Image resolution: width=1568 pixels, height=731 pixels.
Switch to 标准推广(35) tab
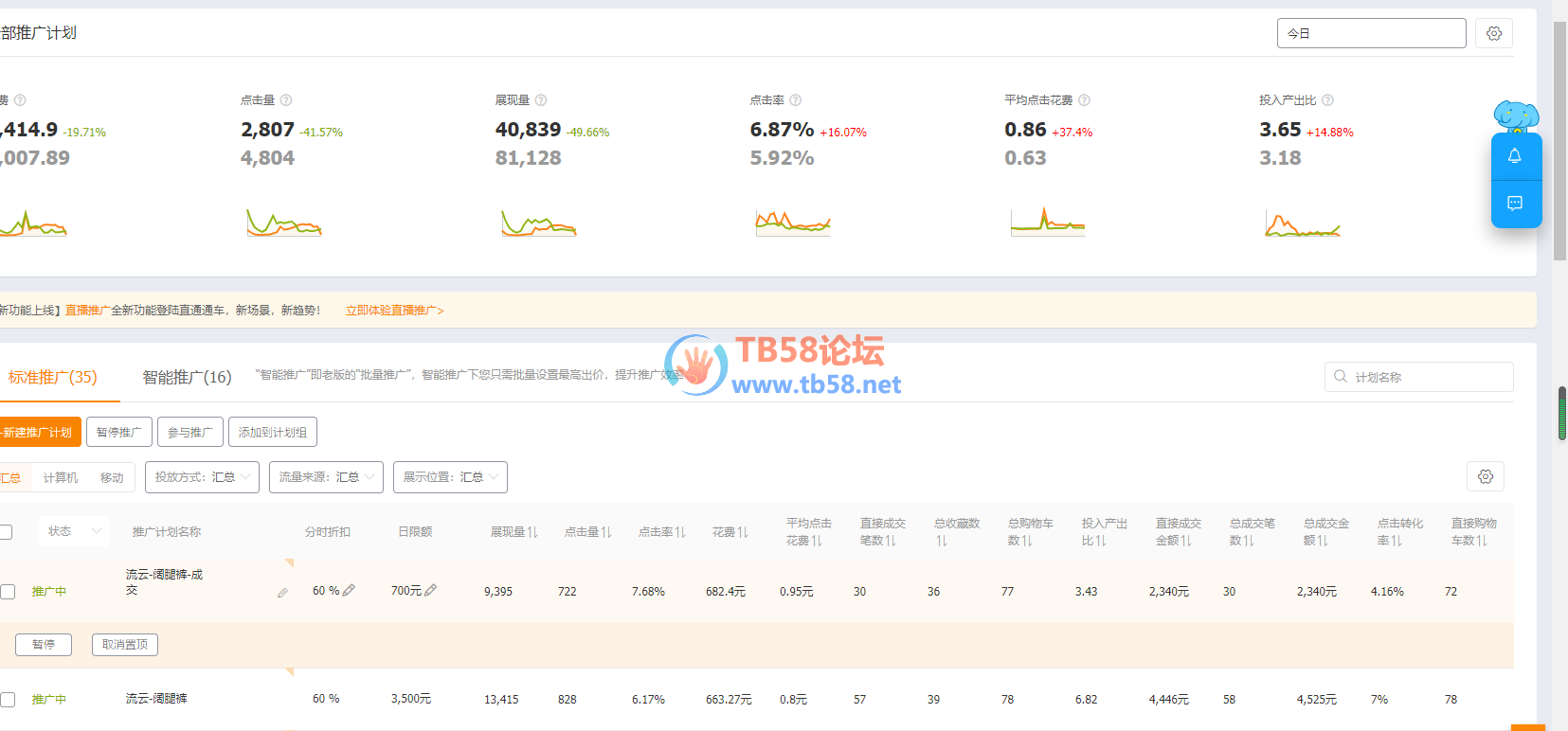(x=52, y=377)
